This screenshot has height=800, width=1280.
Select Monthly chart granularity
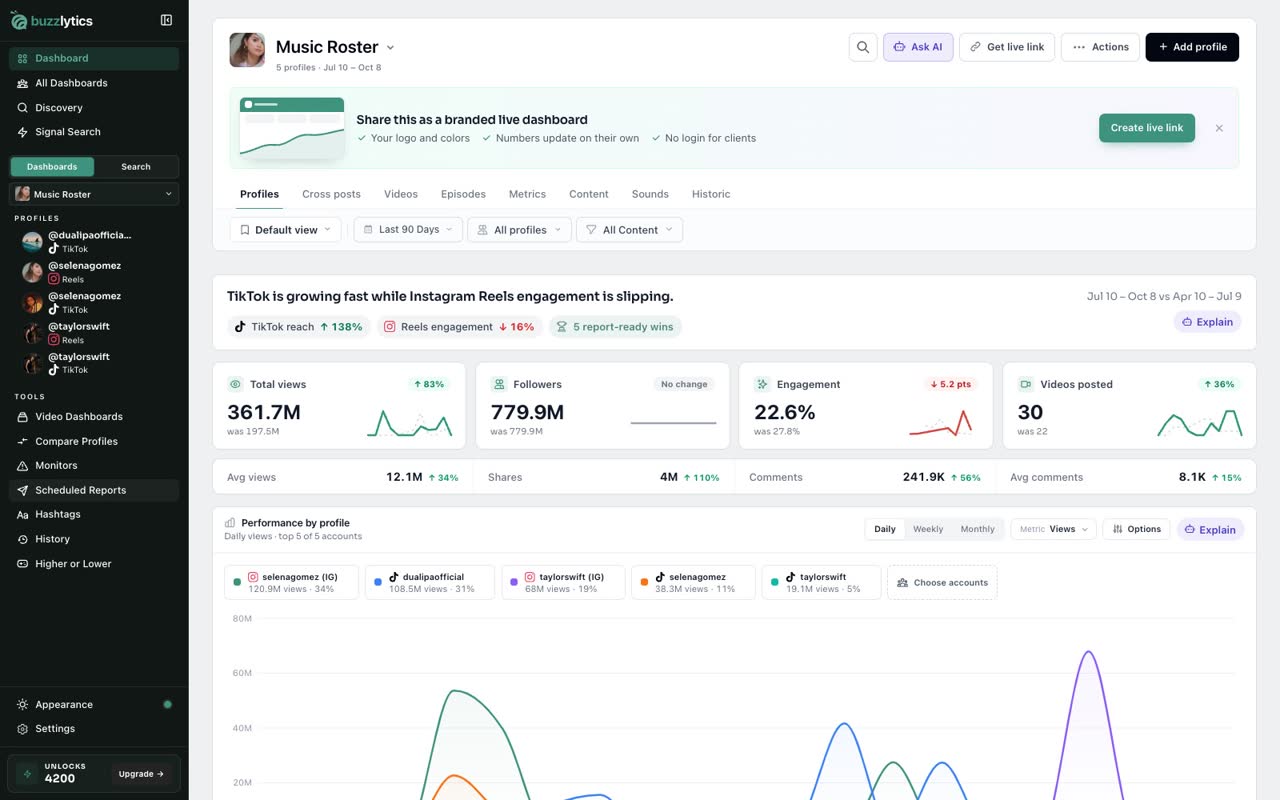pos(977,529)
